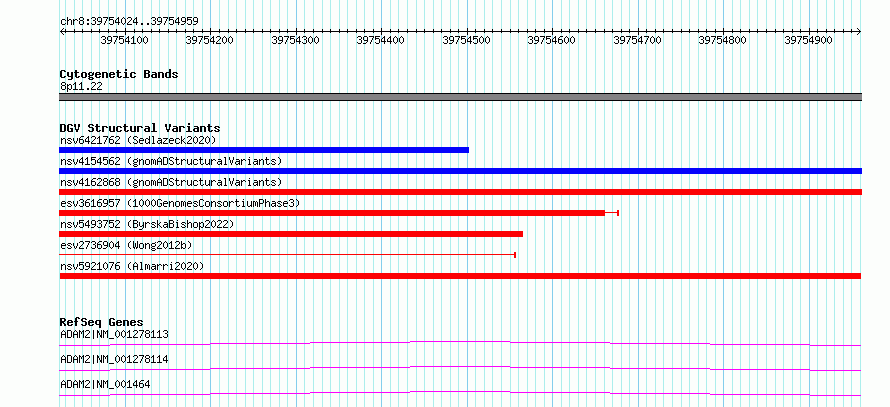The image size is (890, 407).
Task: Click the right arrowhead of the coordinate ruler
Action: (859, 31)
